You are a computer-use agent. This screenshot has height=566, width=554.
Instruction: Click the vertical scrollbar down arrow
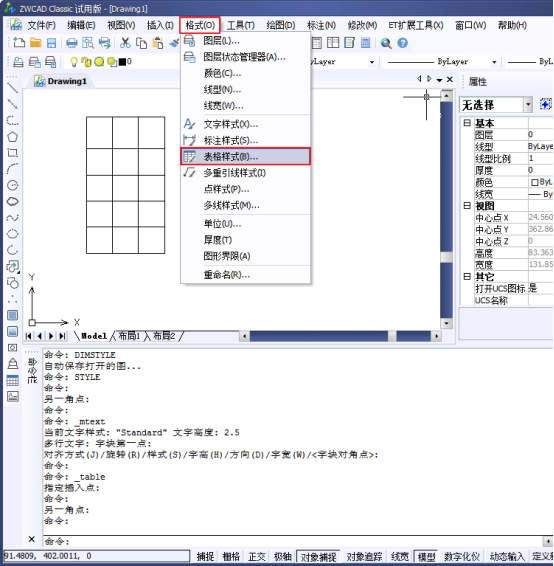(x=446, y=323)
